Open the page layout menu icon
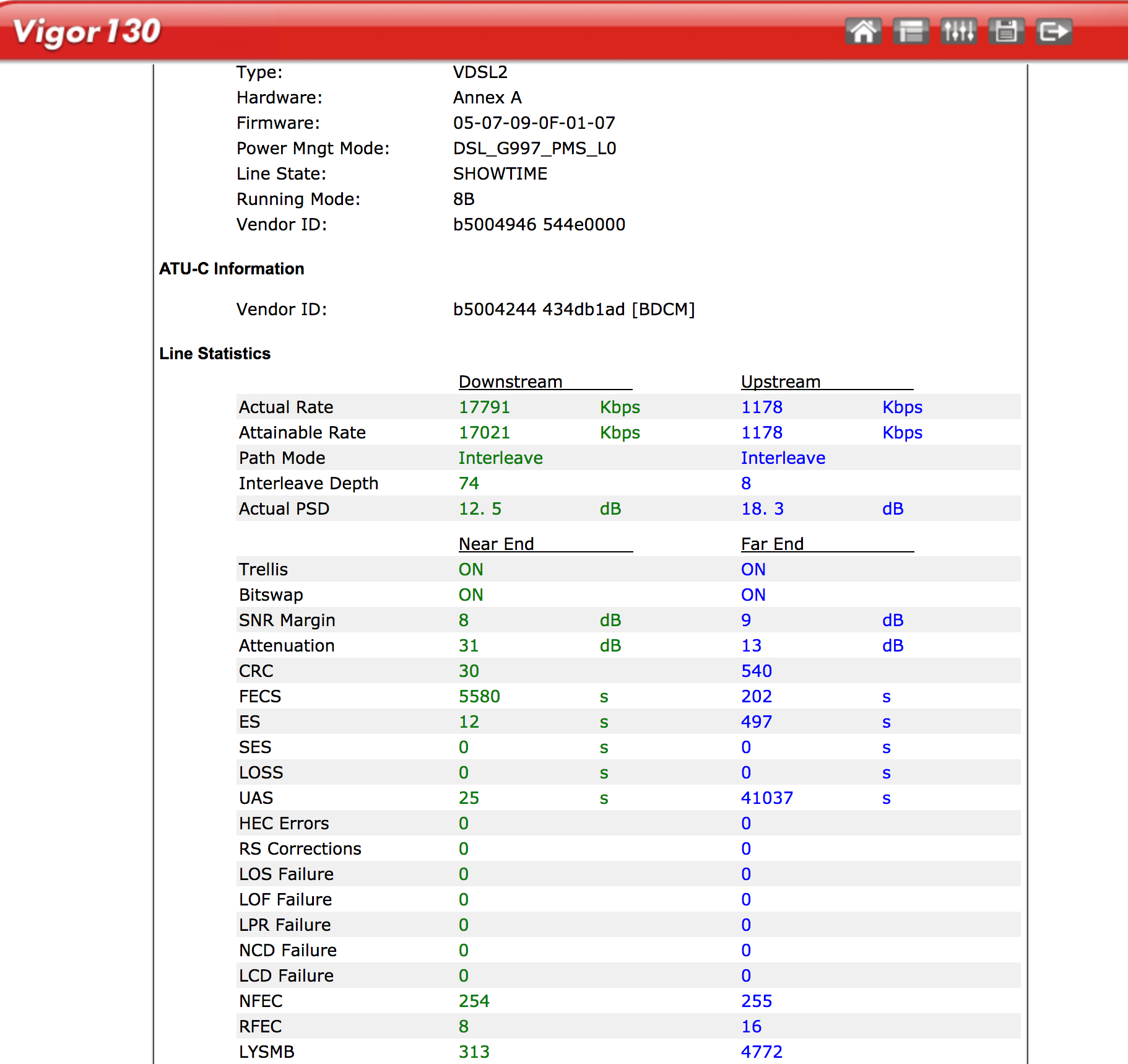Screen dimensions: 1128x1064 pos(911,31)
